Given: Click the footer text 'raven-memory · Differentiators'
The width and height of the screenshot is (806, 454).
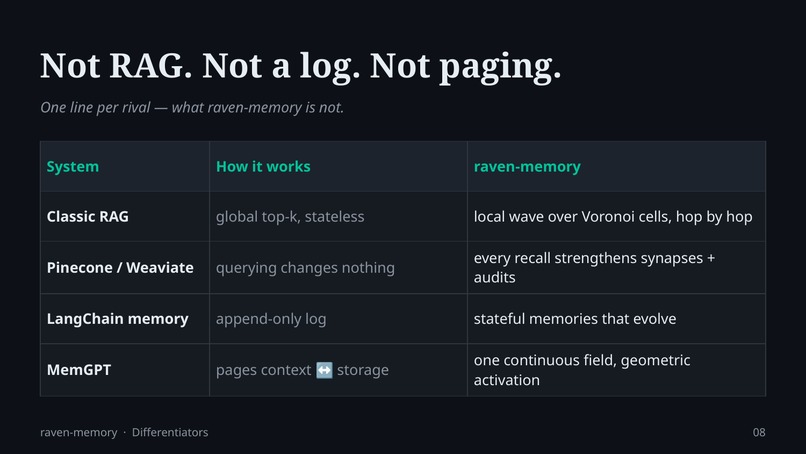Looking at the screenshot, I should click(124, 432).
